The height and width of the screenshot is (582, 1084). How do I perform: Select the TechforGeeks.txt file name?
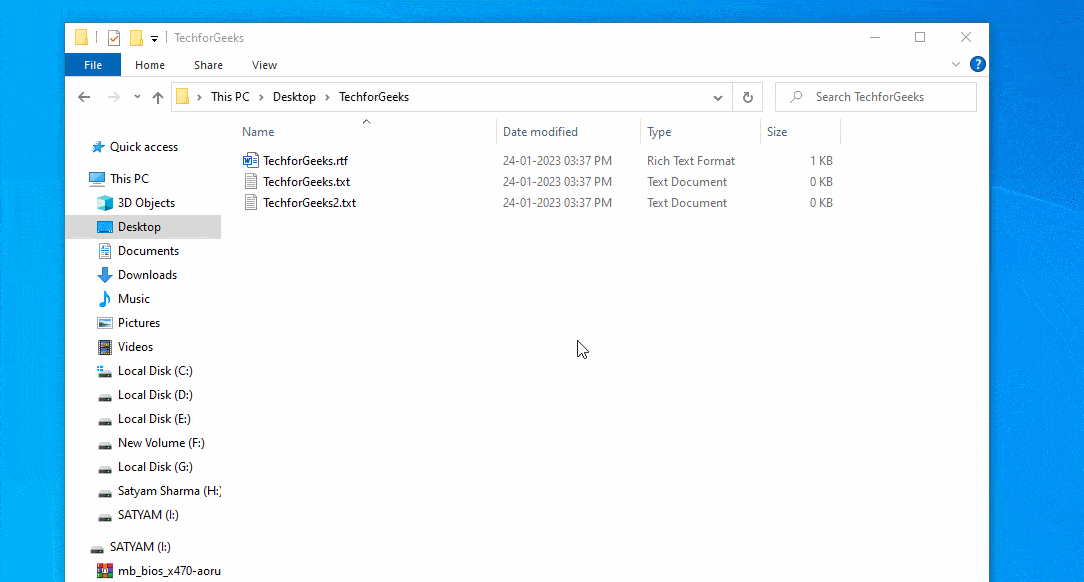pos(306,182)
